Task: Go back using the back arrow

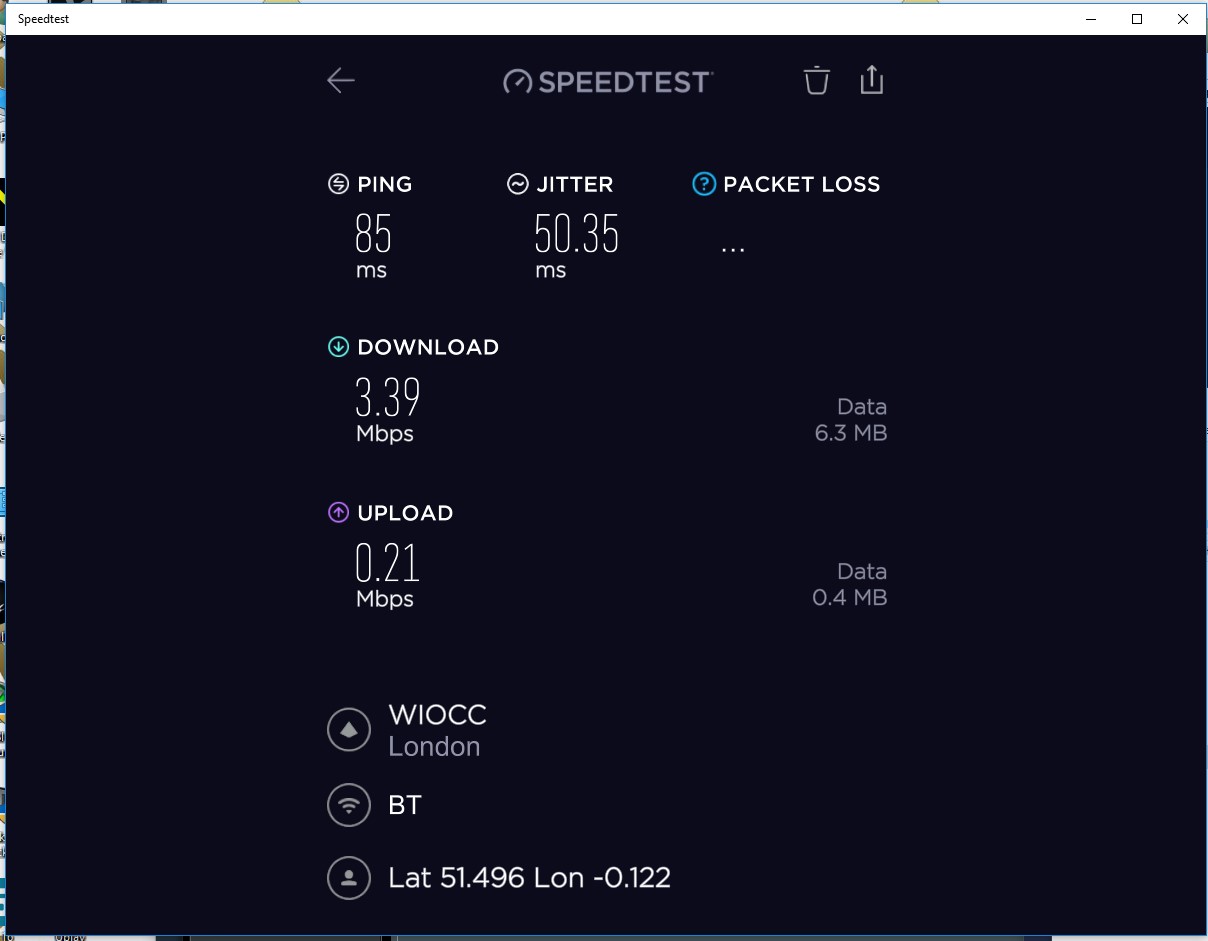Action: 340,80
